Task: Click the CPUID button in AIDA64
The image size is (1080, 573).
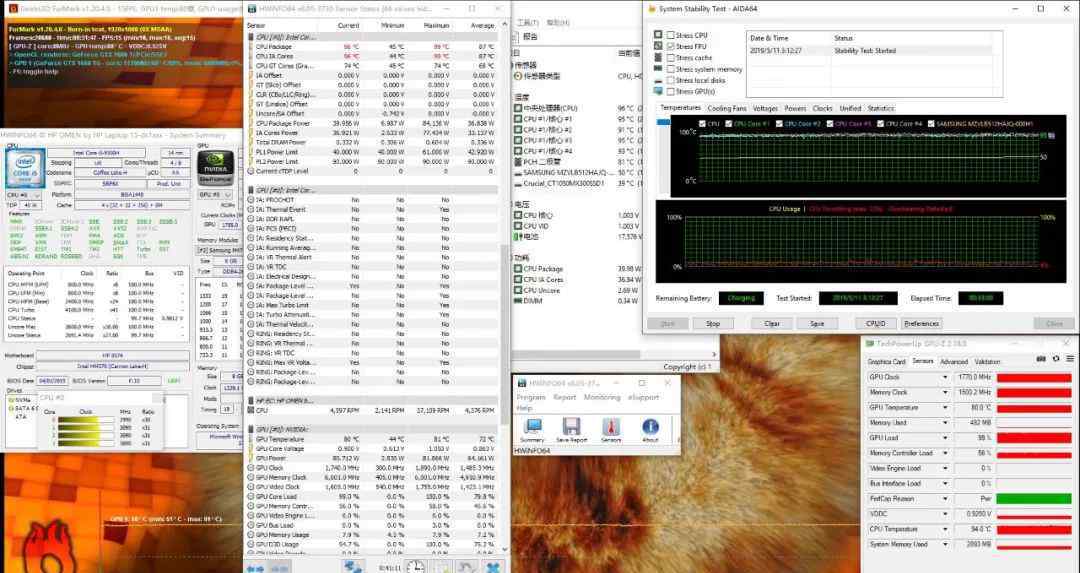Action: tap(875, 323)
